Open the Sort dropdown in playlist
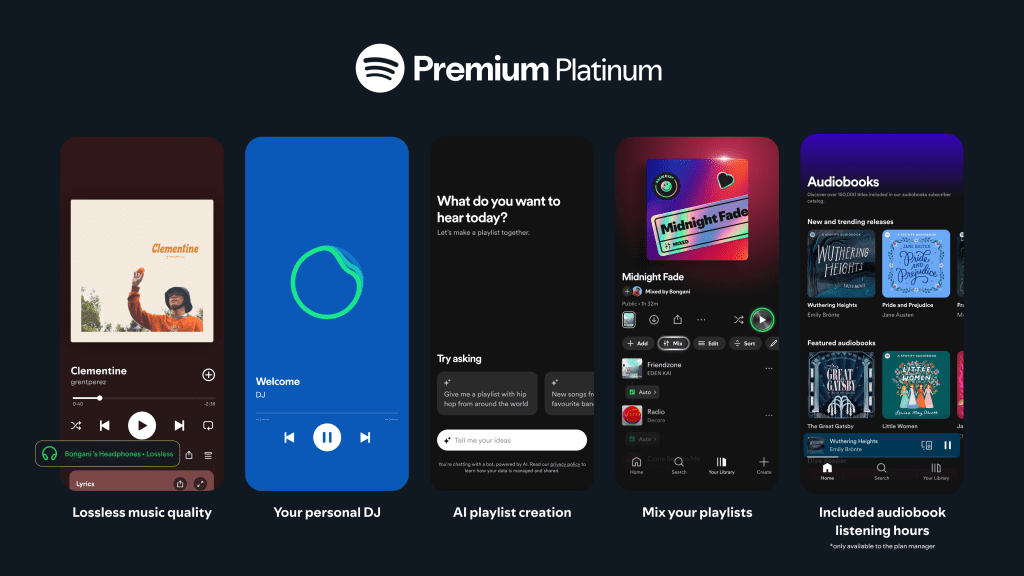The image size is (1024, 576). tap(744, 343)
